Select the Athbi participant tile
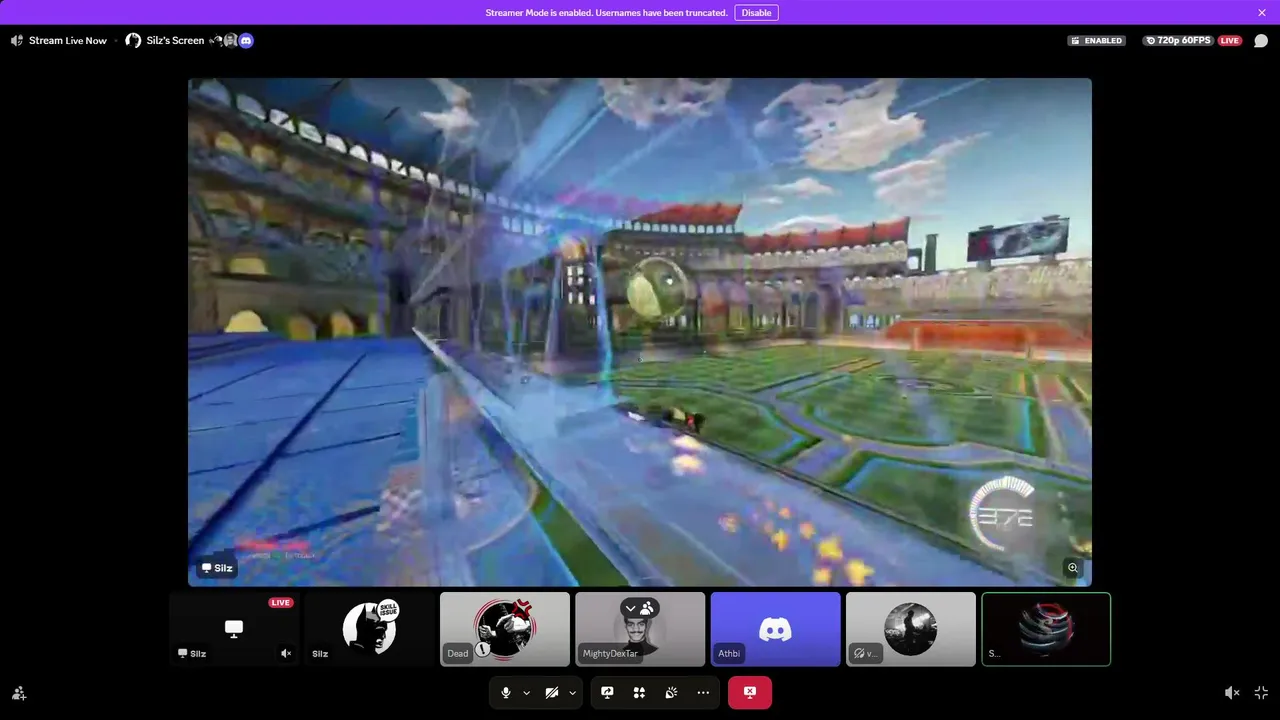The height and width of the screenshot is (720, 1280). point(775,629)
